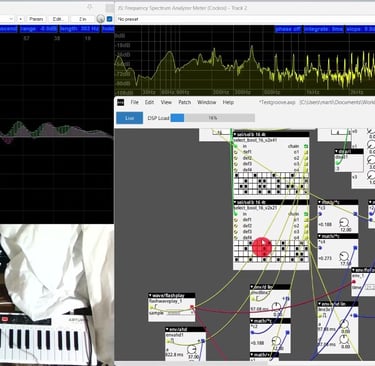Click the plugin Edit... button
Image resolution: width=375 pixels, height=366 pixels.
point(58,19)
